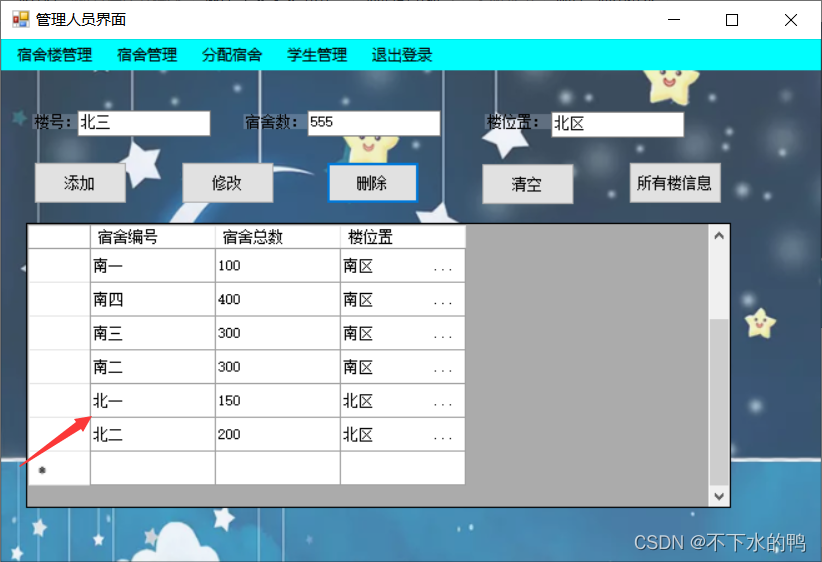Viewport: 822px width, 562px height.
Task: Click the 300 cell in 南三 row
Action: (x=278, y=333)
